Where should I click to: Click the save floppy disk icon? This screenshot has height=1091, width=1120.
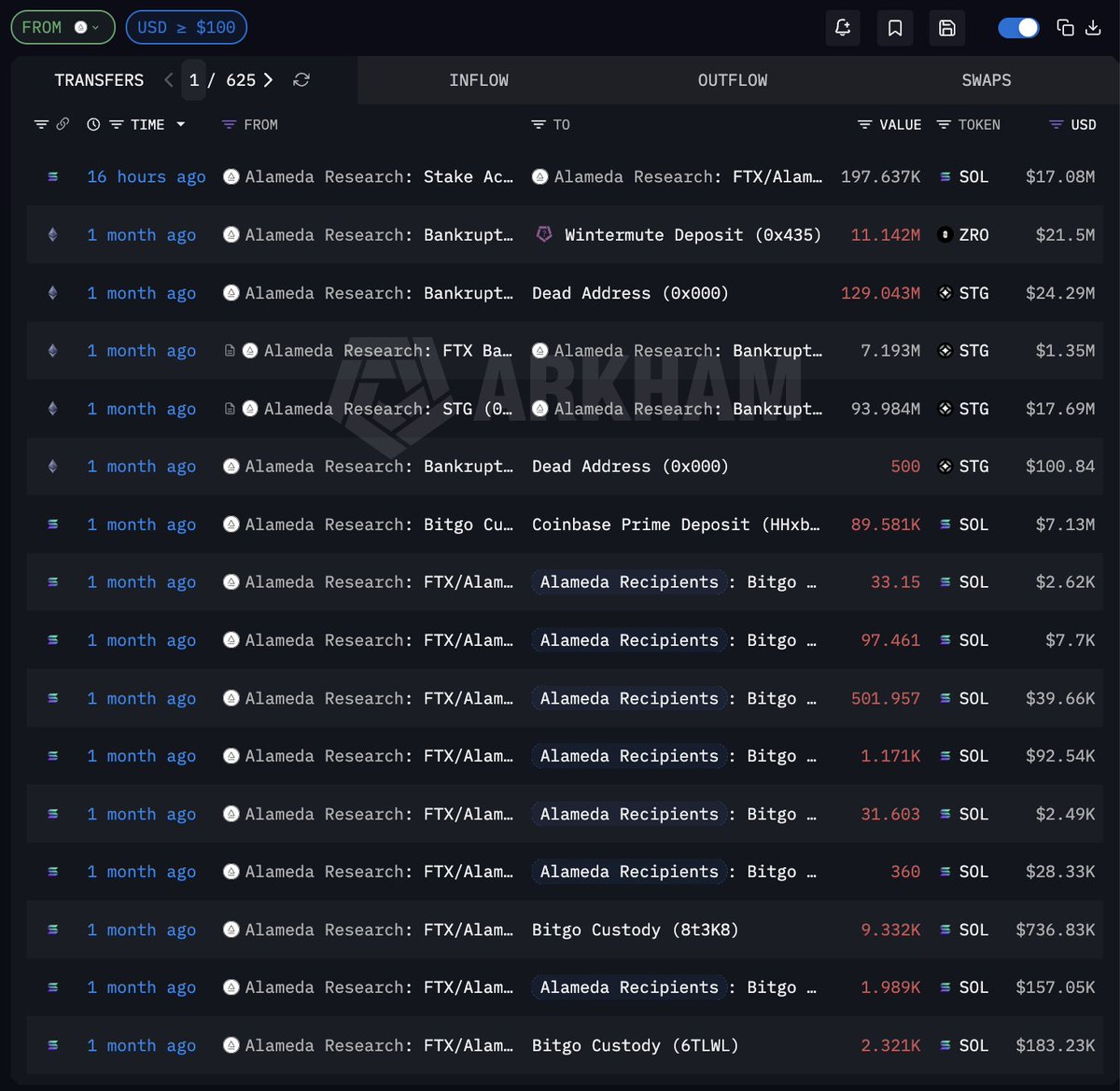(947, 28)
